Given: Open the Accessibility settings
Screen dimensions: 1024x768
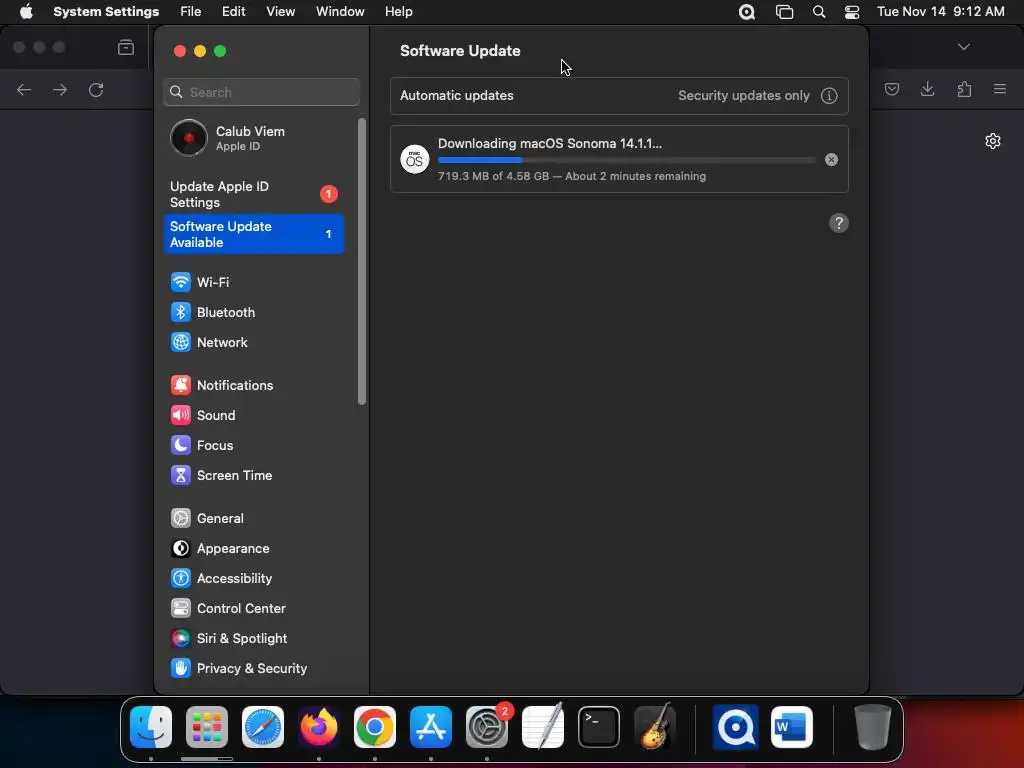Looking at the screenshot, I should (x=253, y=579).
